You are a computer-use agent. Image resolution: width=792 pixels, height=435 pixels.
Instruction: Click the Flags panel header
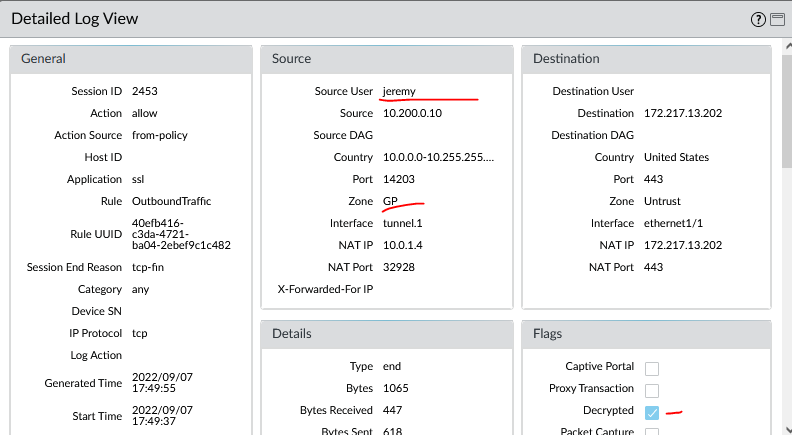[646, 333]
